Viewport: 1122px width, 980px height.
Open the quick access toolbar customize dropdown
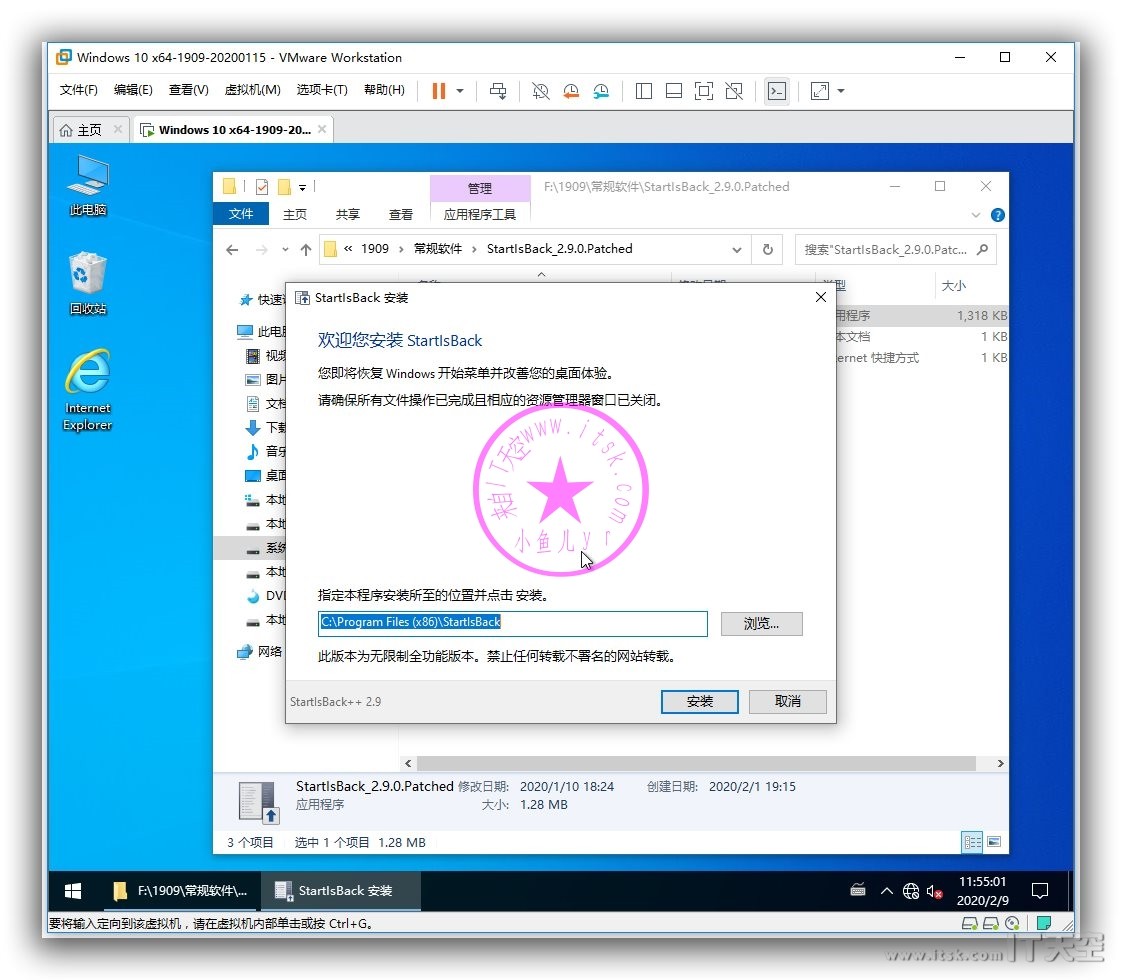pyautogui.click(x=303, y=187)
